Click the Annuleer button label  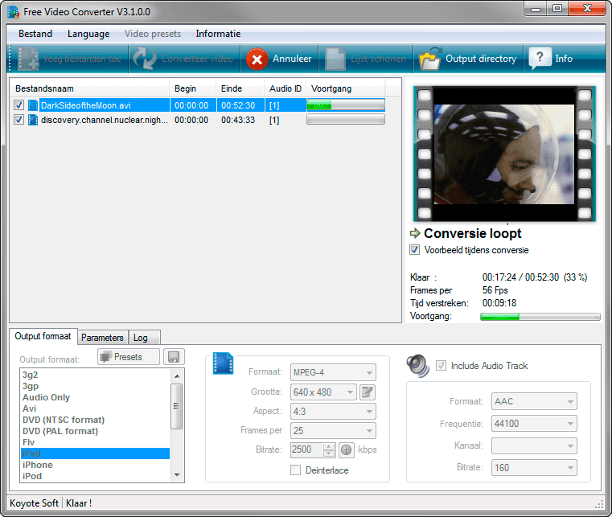(292, 59)
